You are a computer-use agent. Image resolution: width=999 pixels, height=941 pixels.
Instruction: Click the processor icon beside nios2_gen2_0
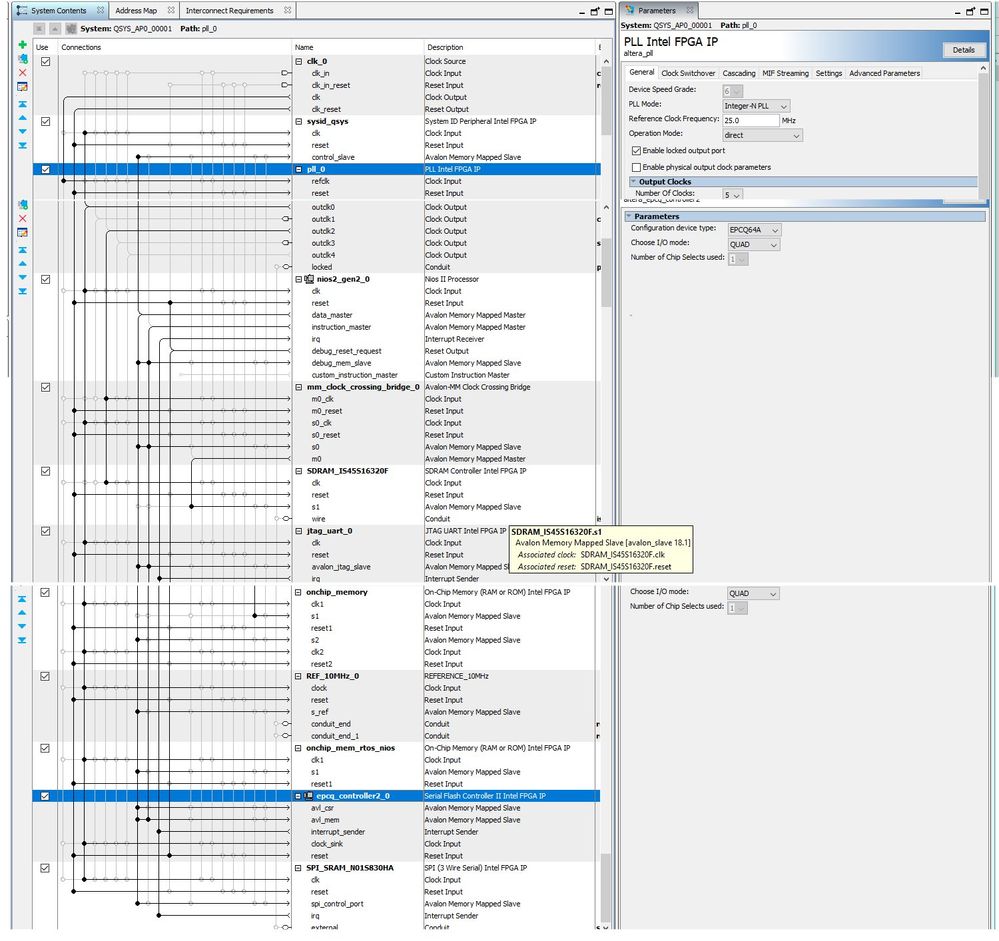pyautogui.click(x=309, y=279)
